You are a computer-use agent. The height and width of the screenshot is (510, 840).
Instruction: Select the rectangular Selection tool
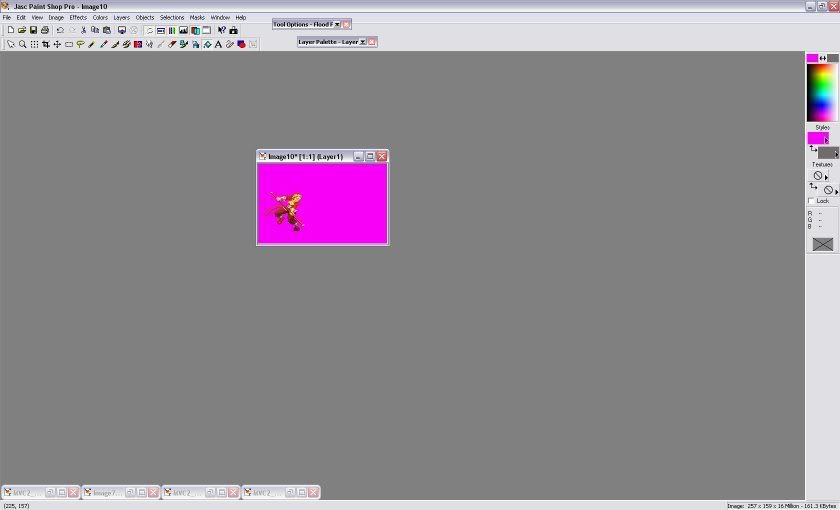pyautogui.click(x=69, y=44)
